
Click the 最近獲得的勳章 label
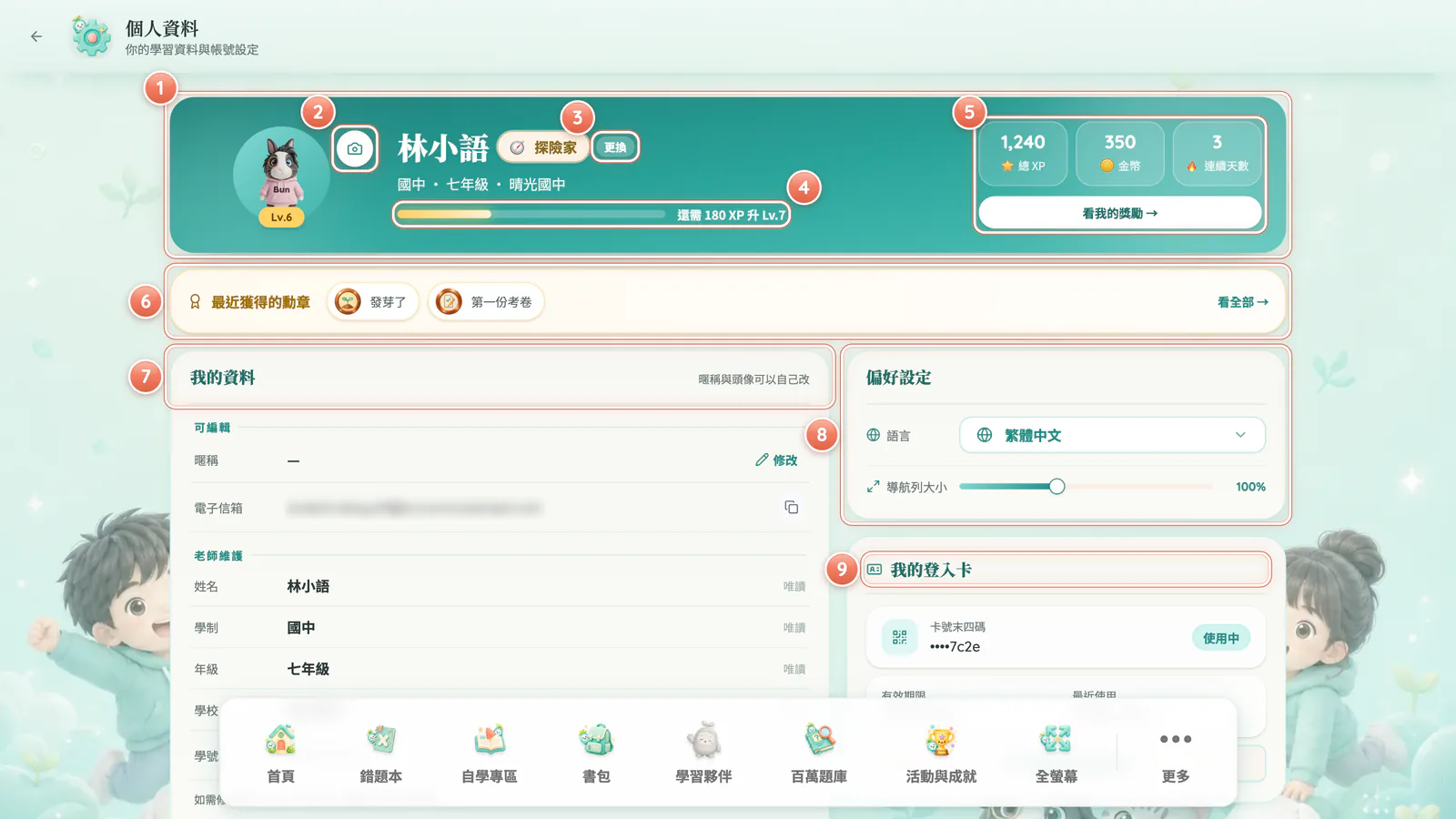pos(261,302)
